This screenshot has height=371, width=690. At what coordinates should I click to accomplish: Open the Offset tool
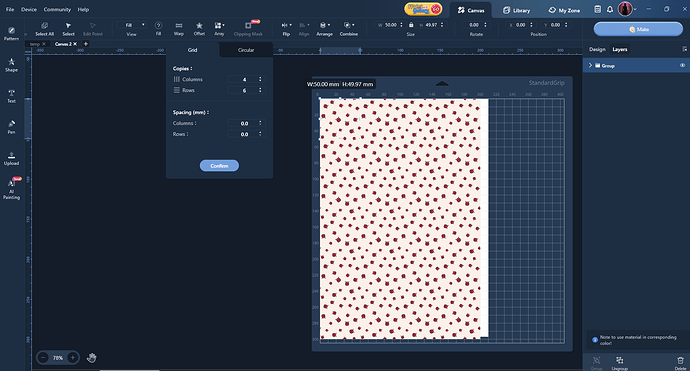(199, 29)
